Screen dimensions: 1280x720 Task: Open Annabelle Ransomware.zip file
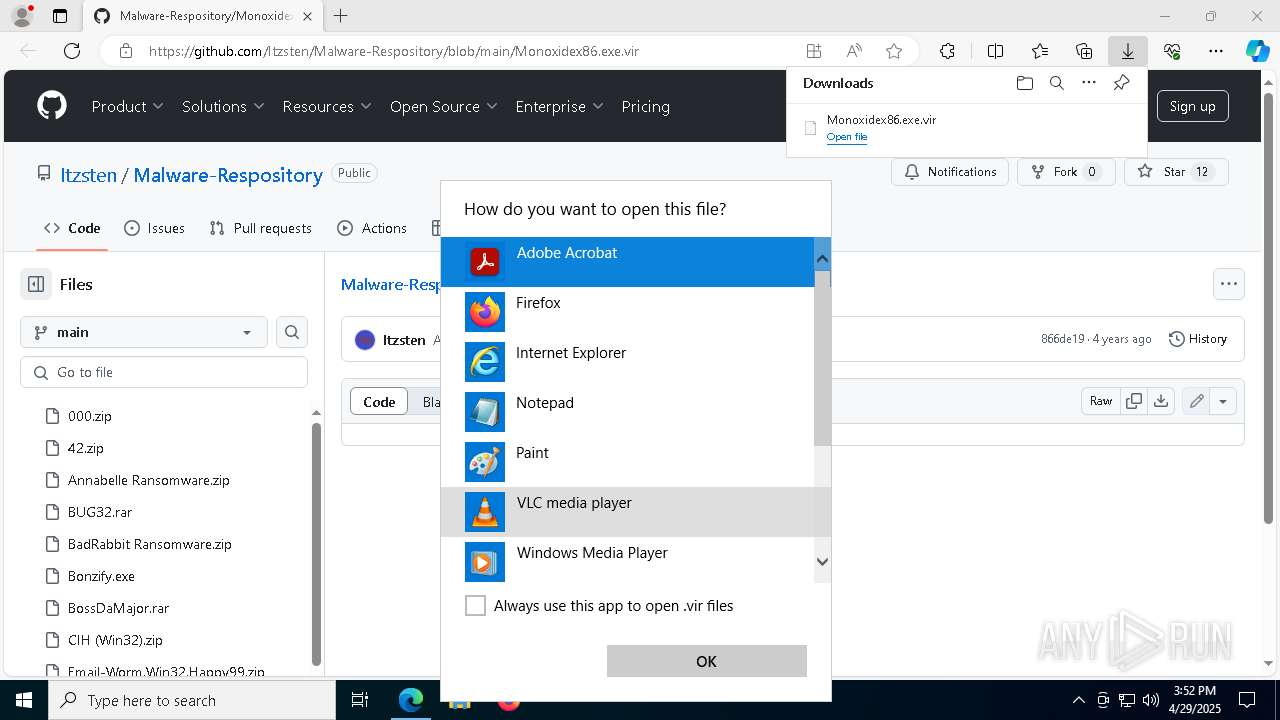point(148,480)
